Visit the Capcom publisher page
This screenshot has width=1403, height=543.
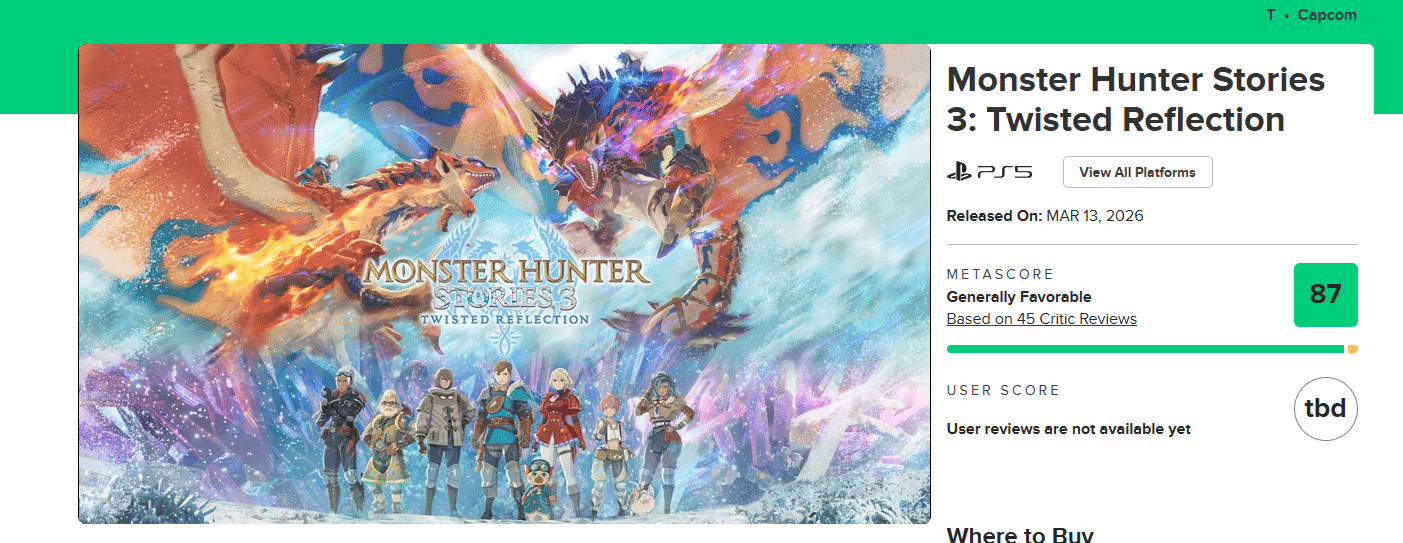pyautogui.click(x=1327, y=16)
